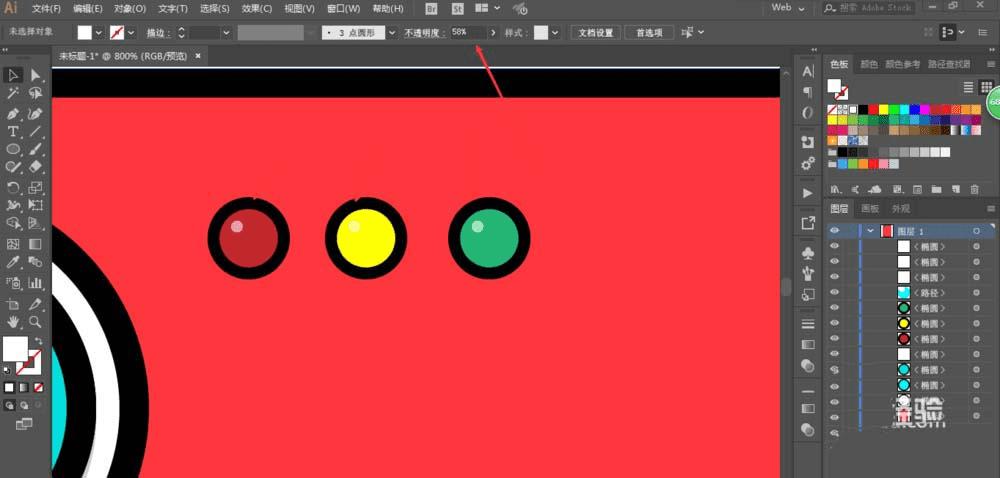The width and height of the screenshot is (1000, 478).
Task: Click target circle of 路径 row
Action: [976, 293]
